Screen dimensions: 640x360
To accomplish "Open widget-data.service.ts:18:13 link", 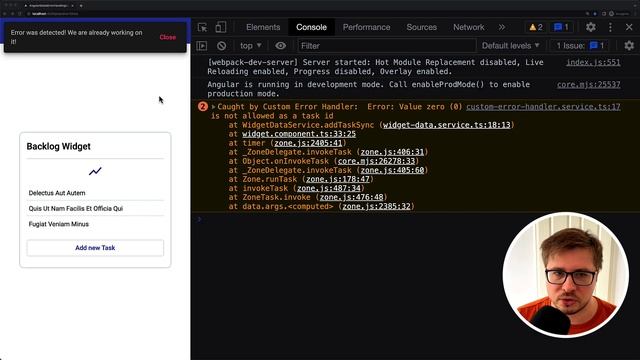I will pyautogui.click(x=447, y=125).
